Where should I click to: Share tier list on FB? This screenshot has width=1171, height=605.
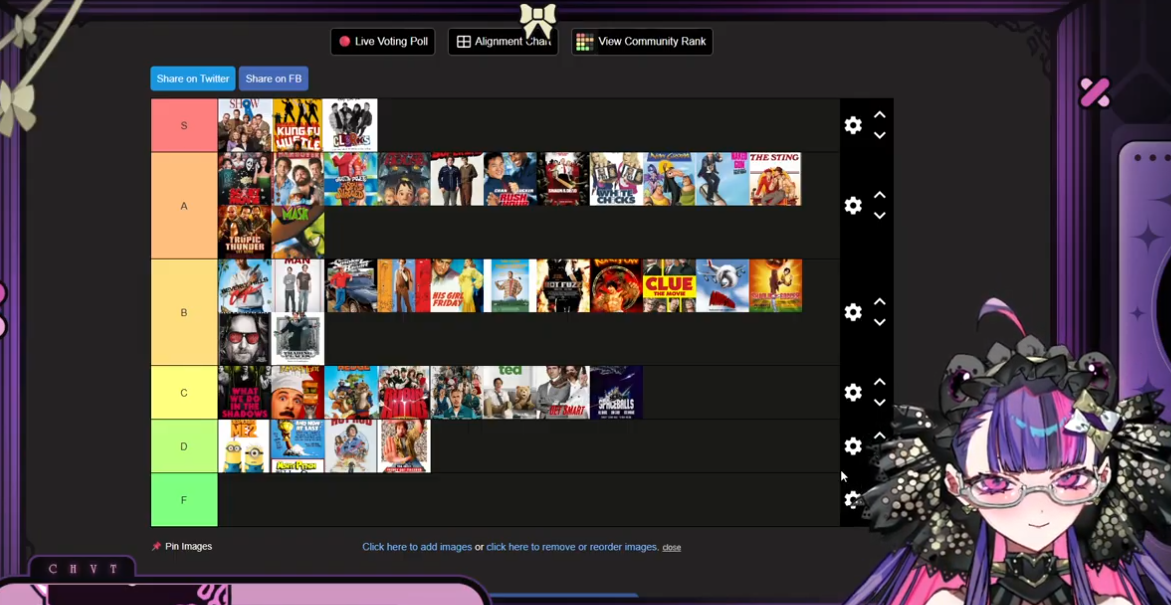tap(273, 78)
